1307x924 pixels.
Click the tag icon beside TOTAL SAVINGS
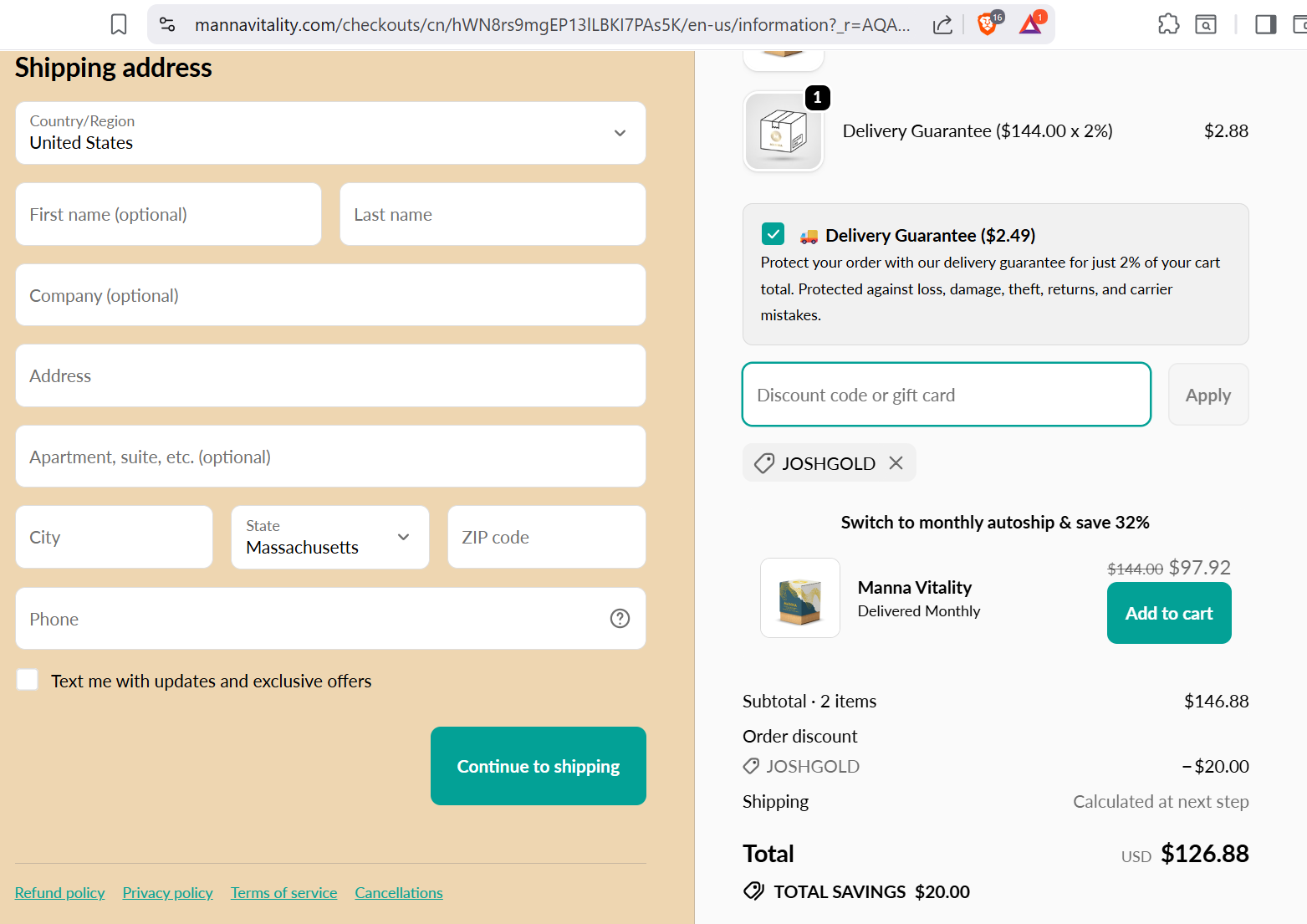pos(753,891)
